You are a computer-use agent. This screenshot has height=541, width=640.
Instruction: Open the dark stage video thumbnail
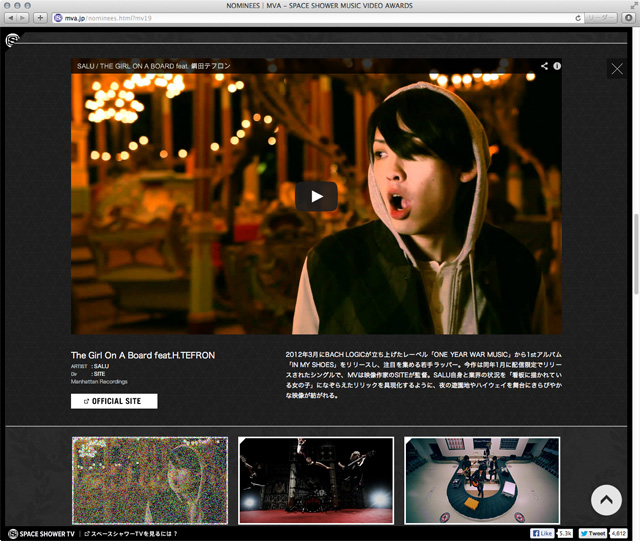point(316,480)
